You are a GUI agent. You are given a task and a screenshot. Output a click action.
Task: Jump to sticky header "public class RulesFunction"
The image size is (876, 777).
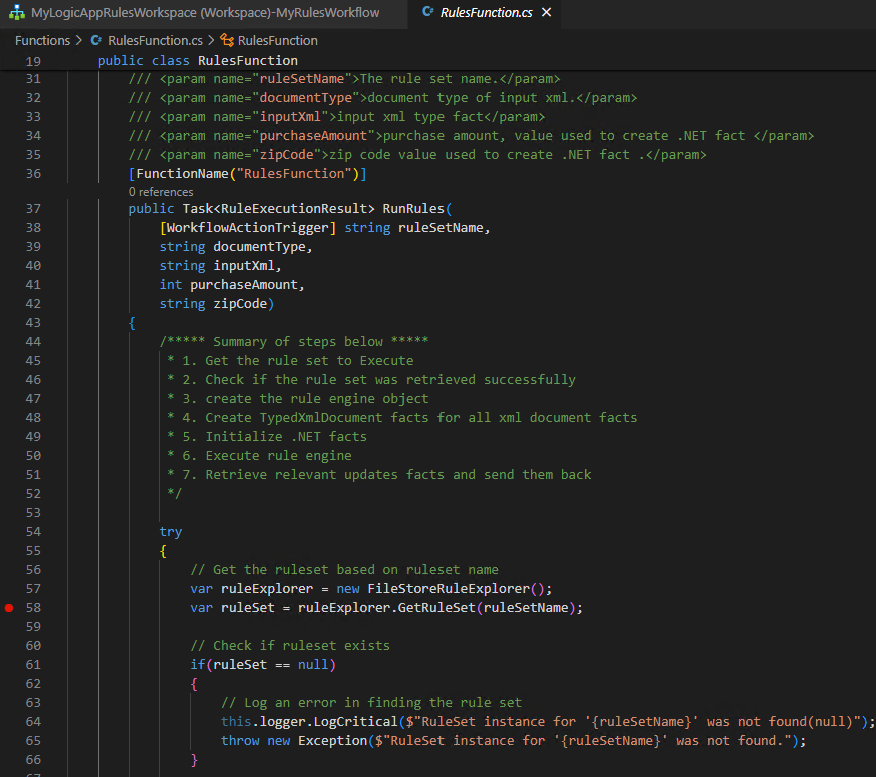pos(197,61)
